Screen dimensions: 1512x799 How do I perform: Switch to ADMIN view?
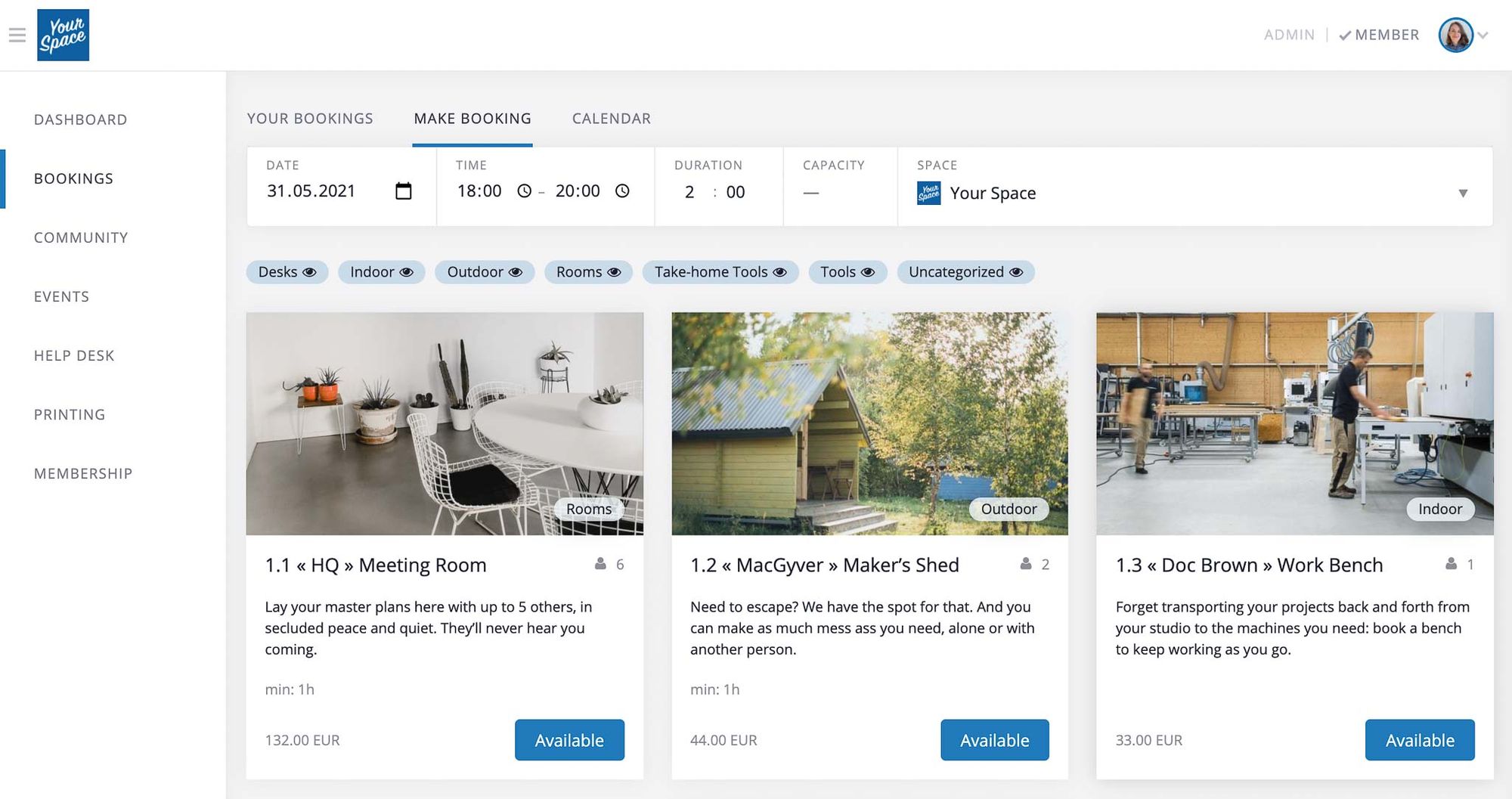[x=1289, y=35]
